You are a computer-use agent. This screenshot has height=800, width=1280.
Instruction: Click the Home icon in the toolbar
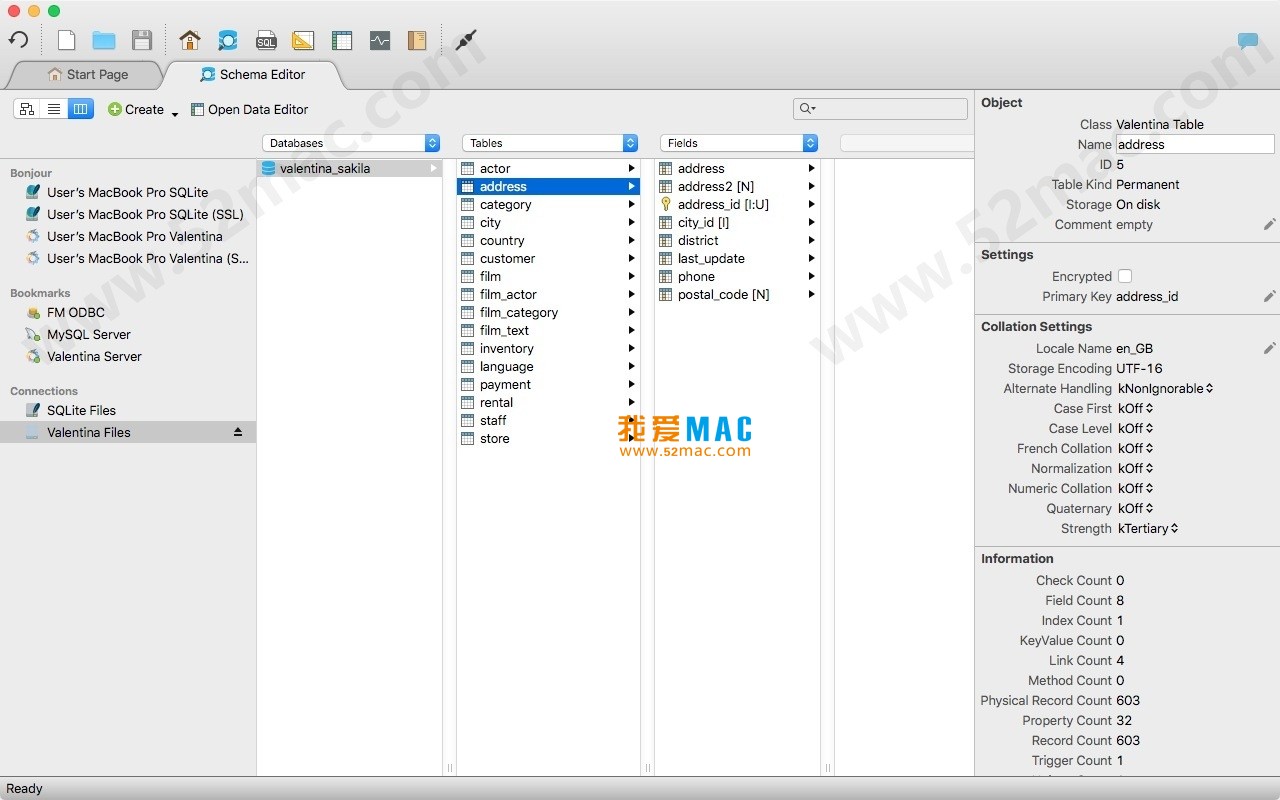tap(190, 40)
